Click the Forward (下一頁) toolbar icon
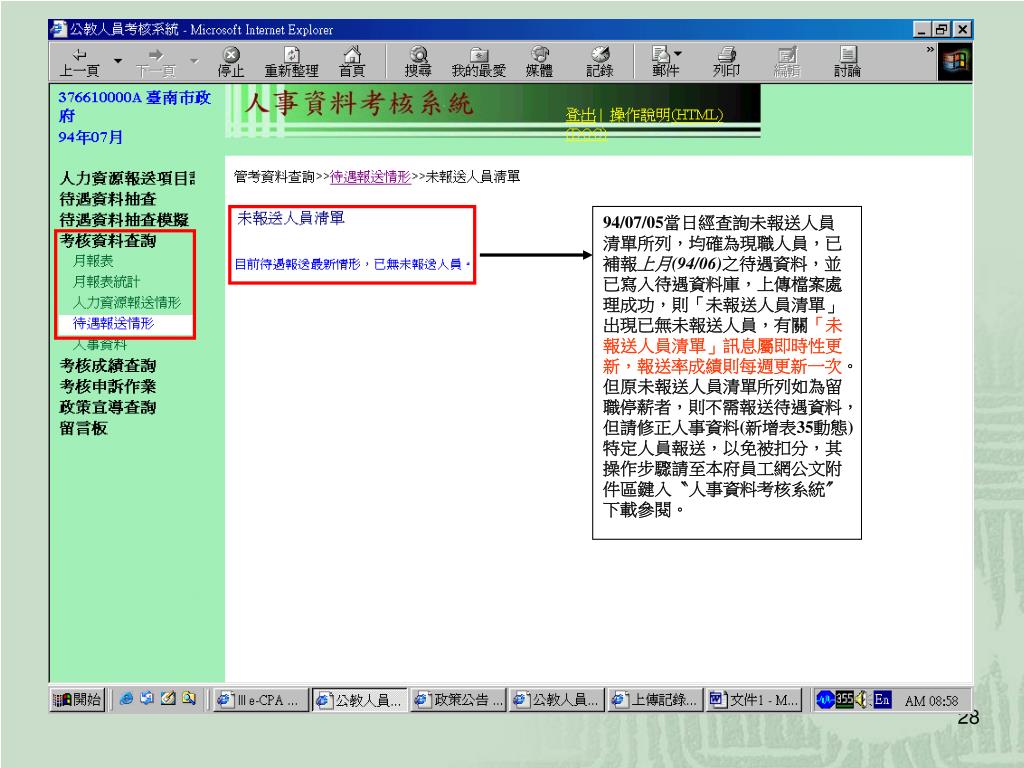Viewport: 1024px width, 768px height. 155,62
